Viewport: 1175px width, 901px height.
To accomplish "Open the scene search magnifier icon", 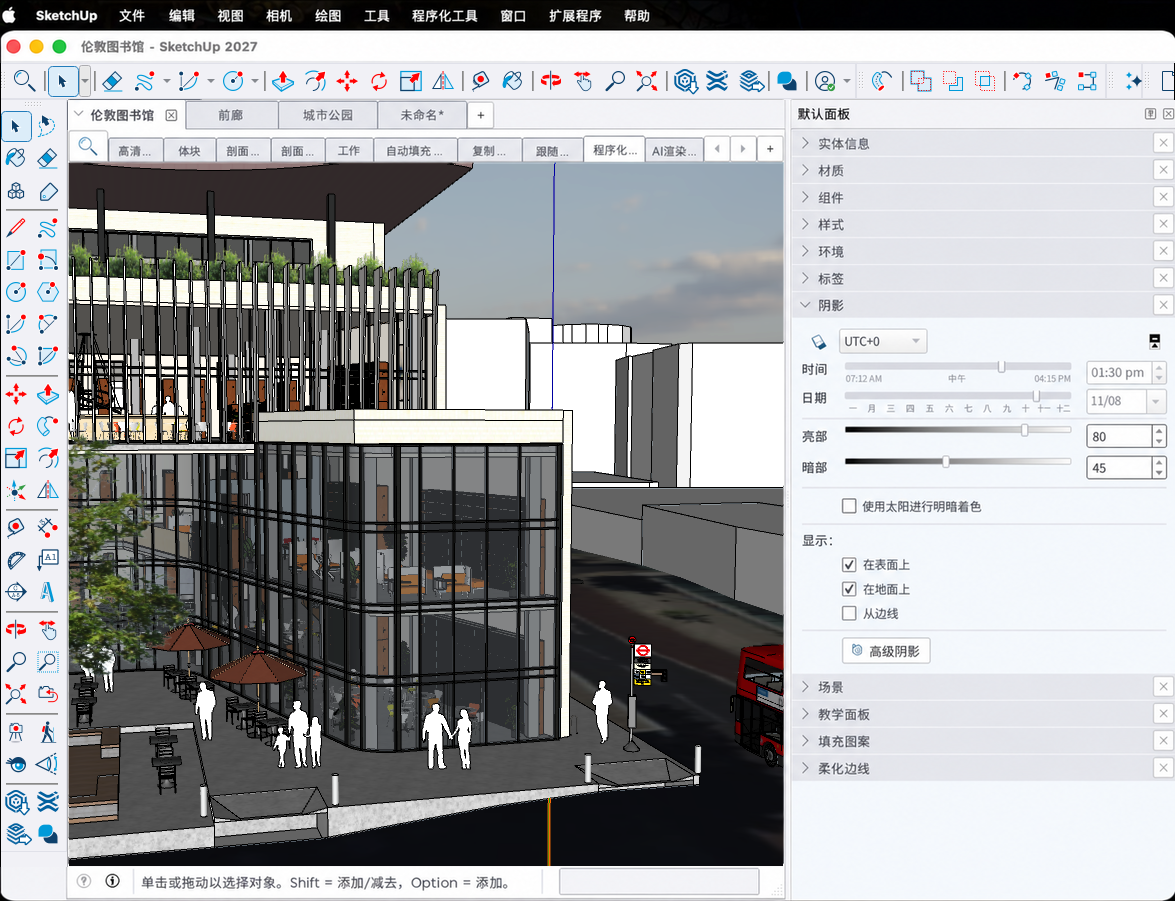I will click(88, 146).
